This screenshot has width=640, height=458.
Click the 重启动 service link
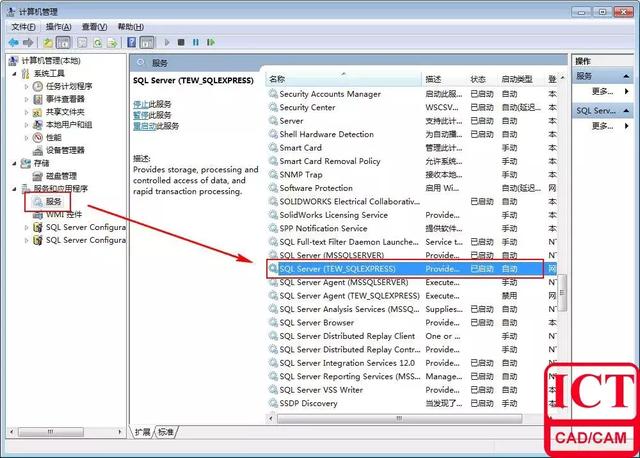click(144, 126)
